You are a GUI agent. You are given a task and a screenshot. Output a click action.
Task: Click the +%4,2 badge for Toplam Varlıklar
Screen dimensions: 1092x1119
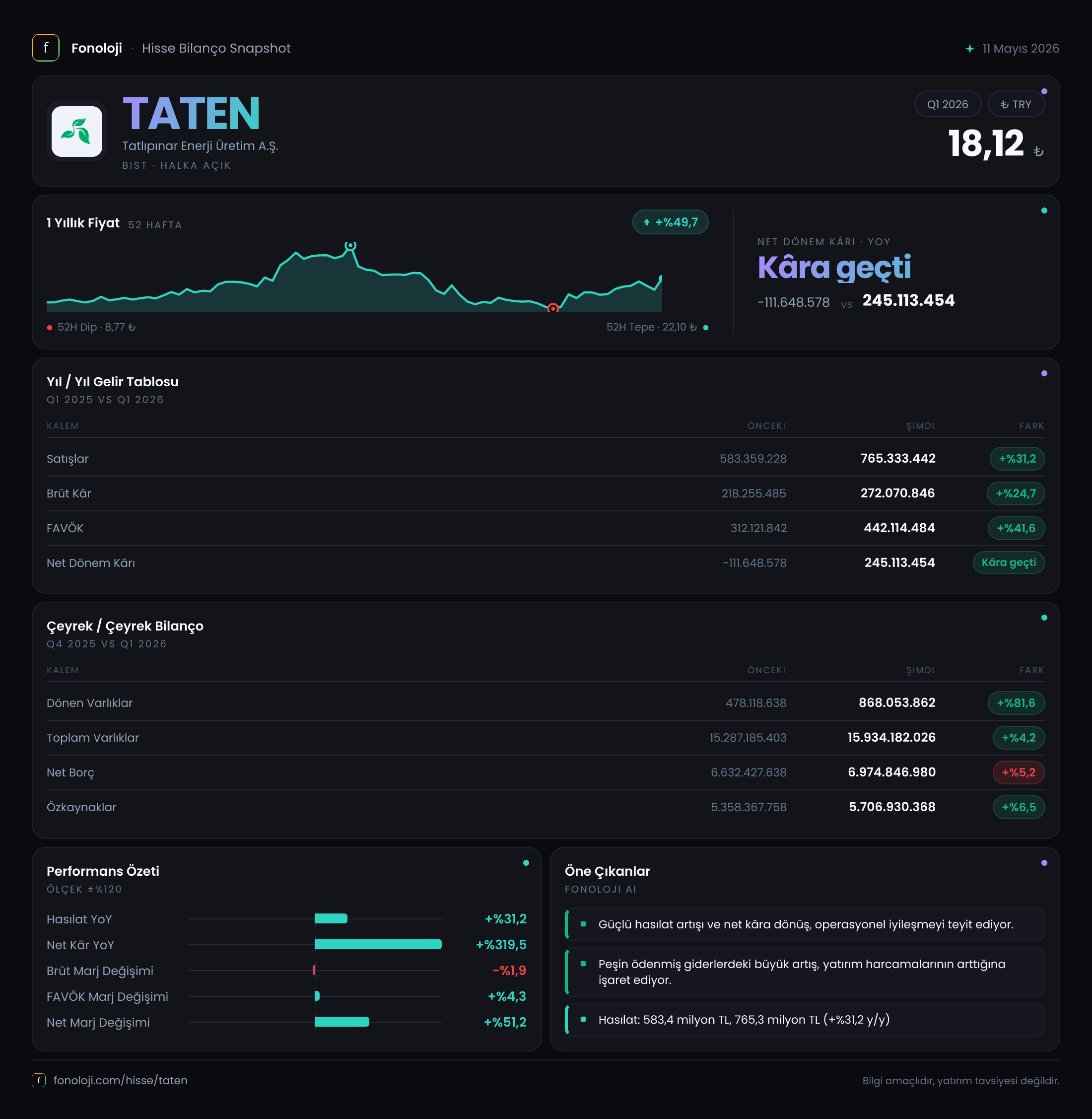click(x=1019, y=738)
